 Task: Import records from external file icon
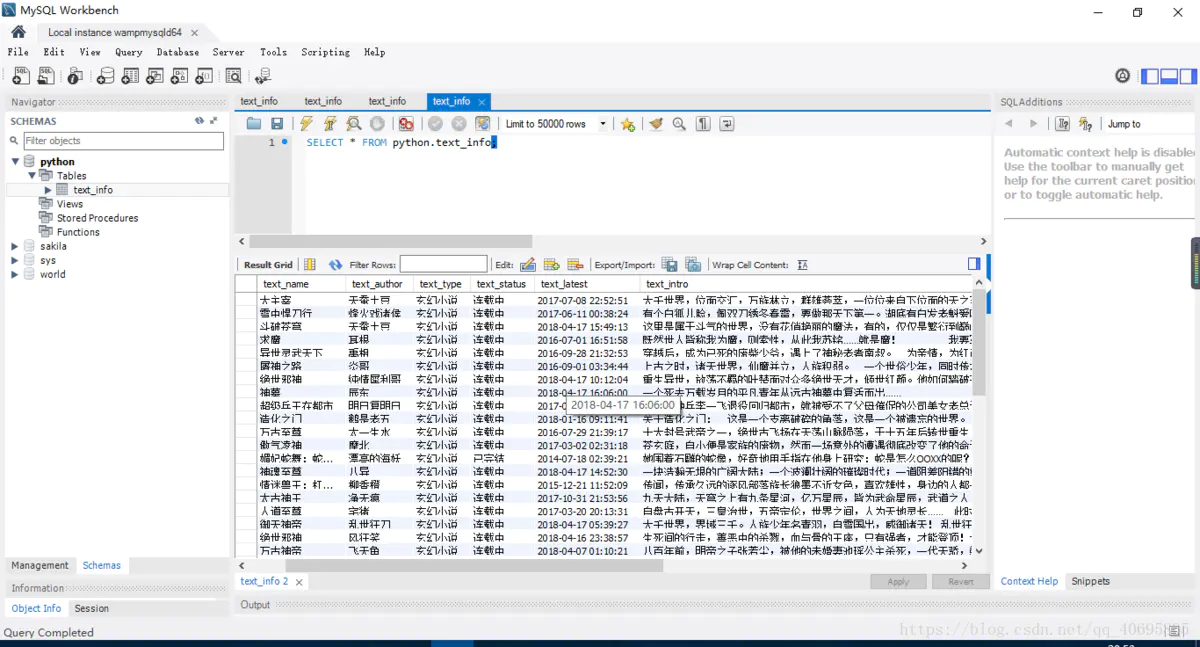tap(693, 265)
